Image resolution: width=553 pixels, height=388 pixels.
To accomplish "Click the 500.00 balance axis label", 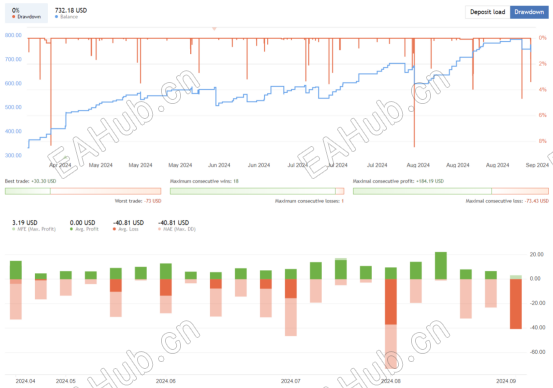I will 13,107.
